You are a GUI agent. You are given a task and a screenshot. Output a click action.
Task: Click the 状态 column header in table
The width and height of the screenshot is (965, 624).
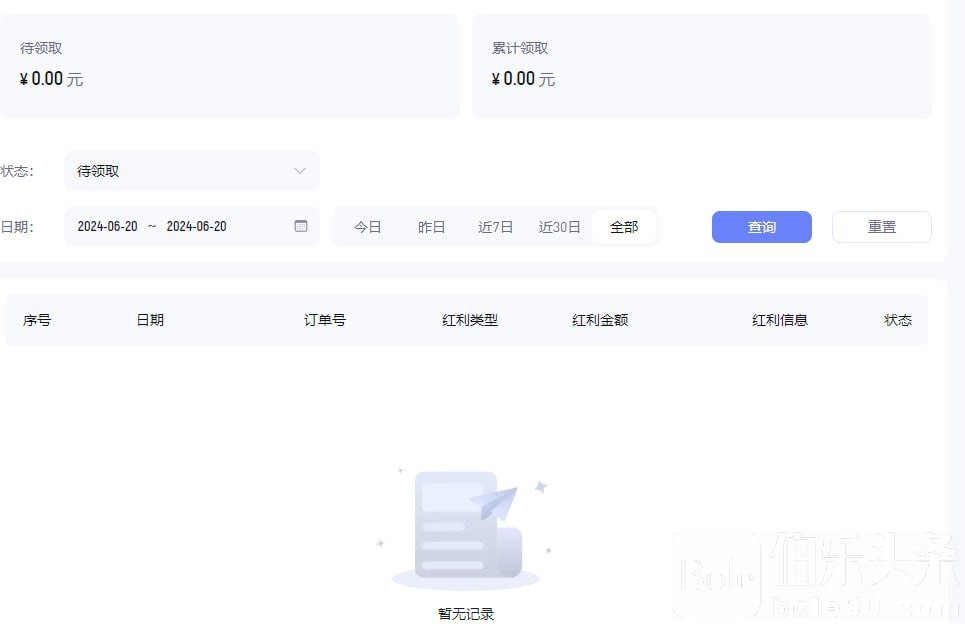click(898, 320)
